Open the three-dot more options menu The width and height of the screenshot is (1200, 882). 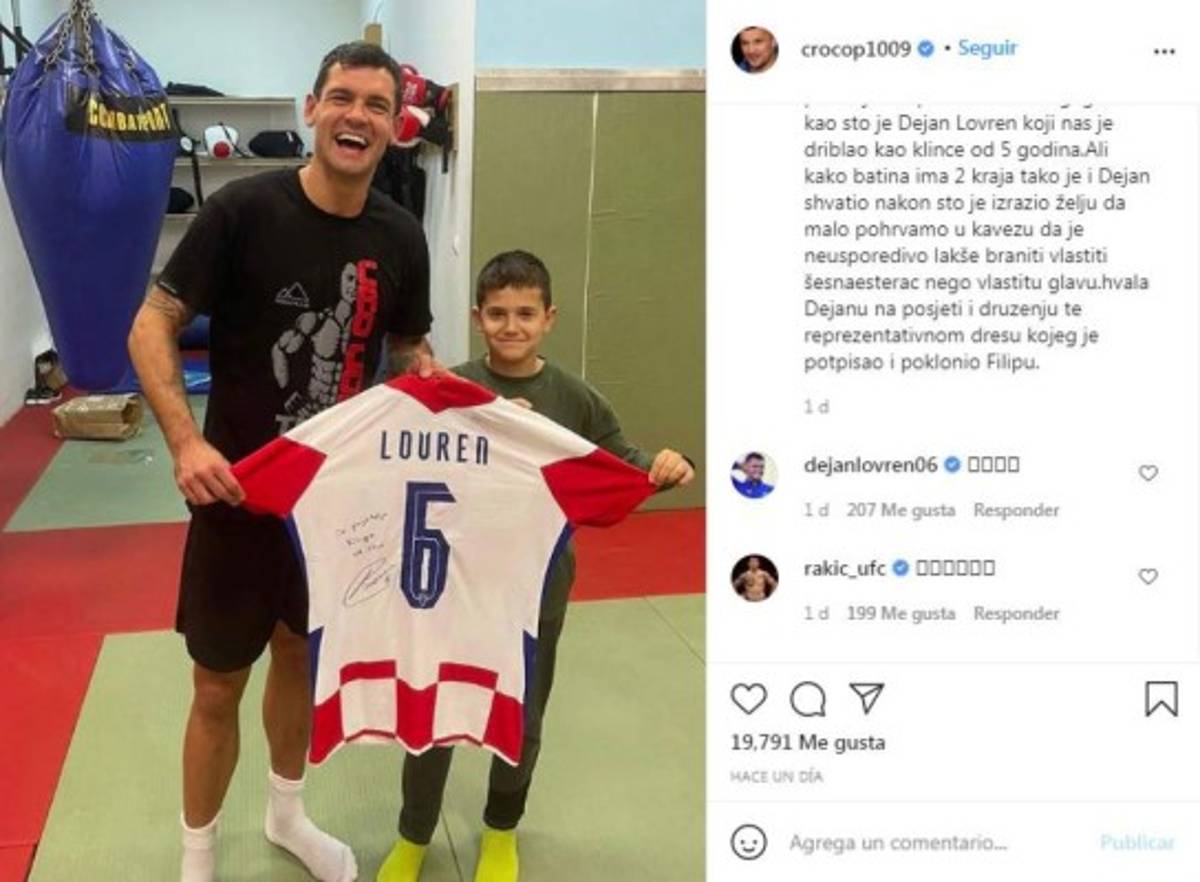pos(1163,51)
